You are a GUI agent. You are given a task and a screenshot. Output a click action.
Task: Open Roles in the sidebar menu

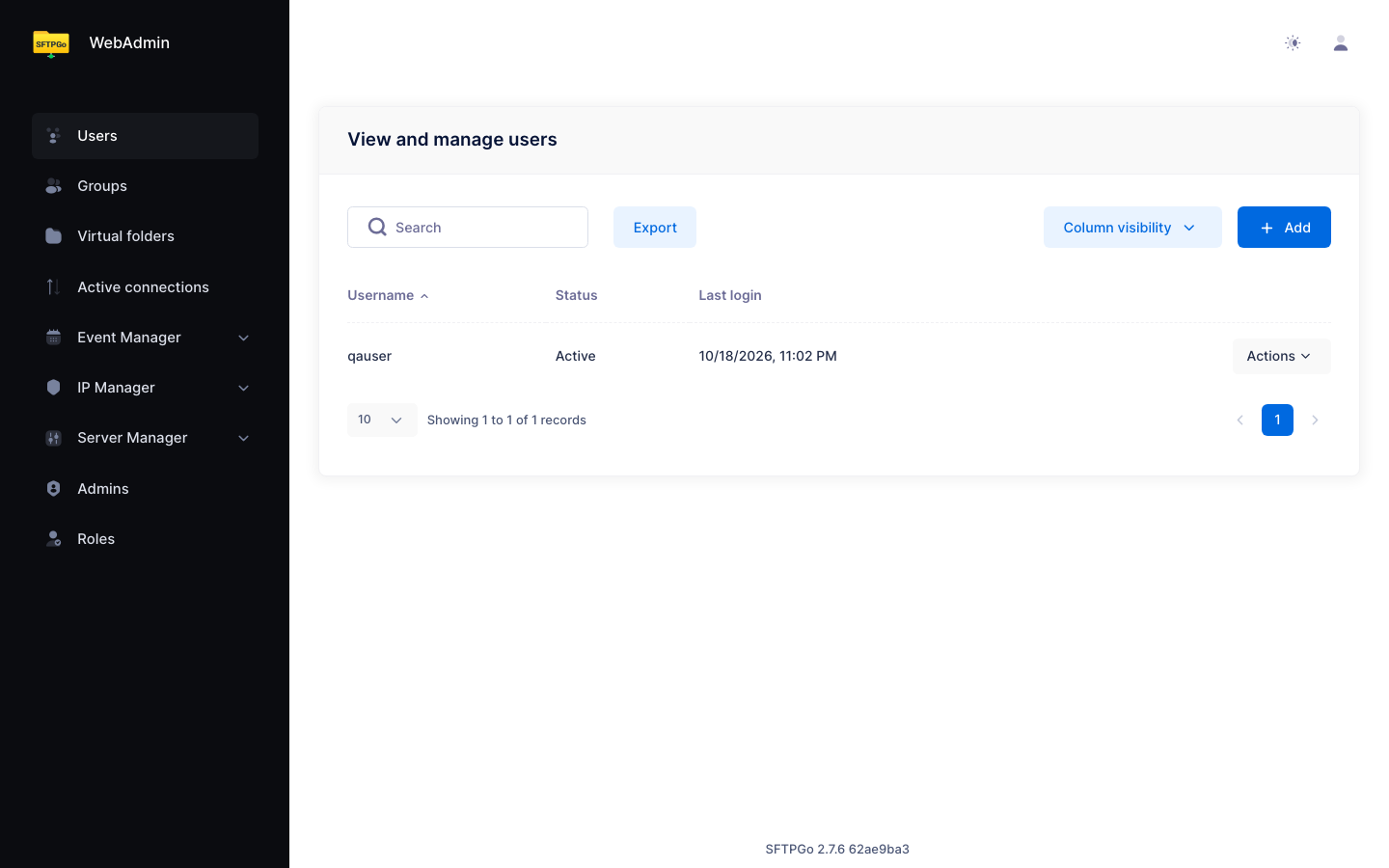pyautogui.click(x=145, y=538)
